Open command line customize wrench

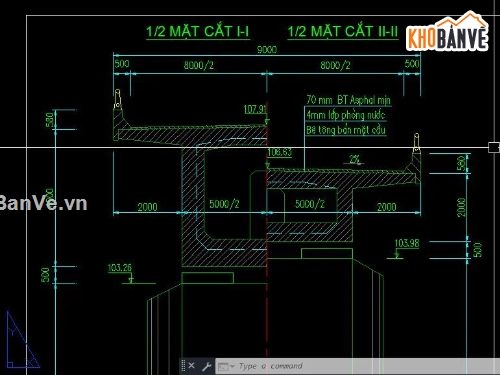click(x=207, y=366)
